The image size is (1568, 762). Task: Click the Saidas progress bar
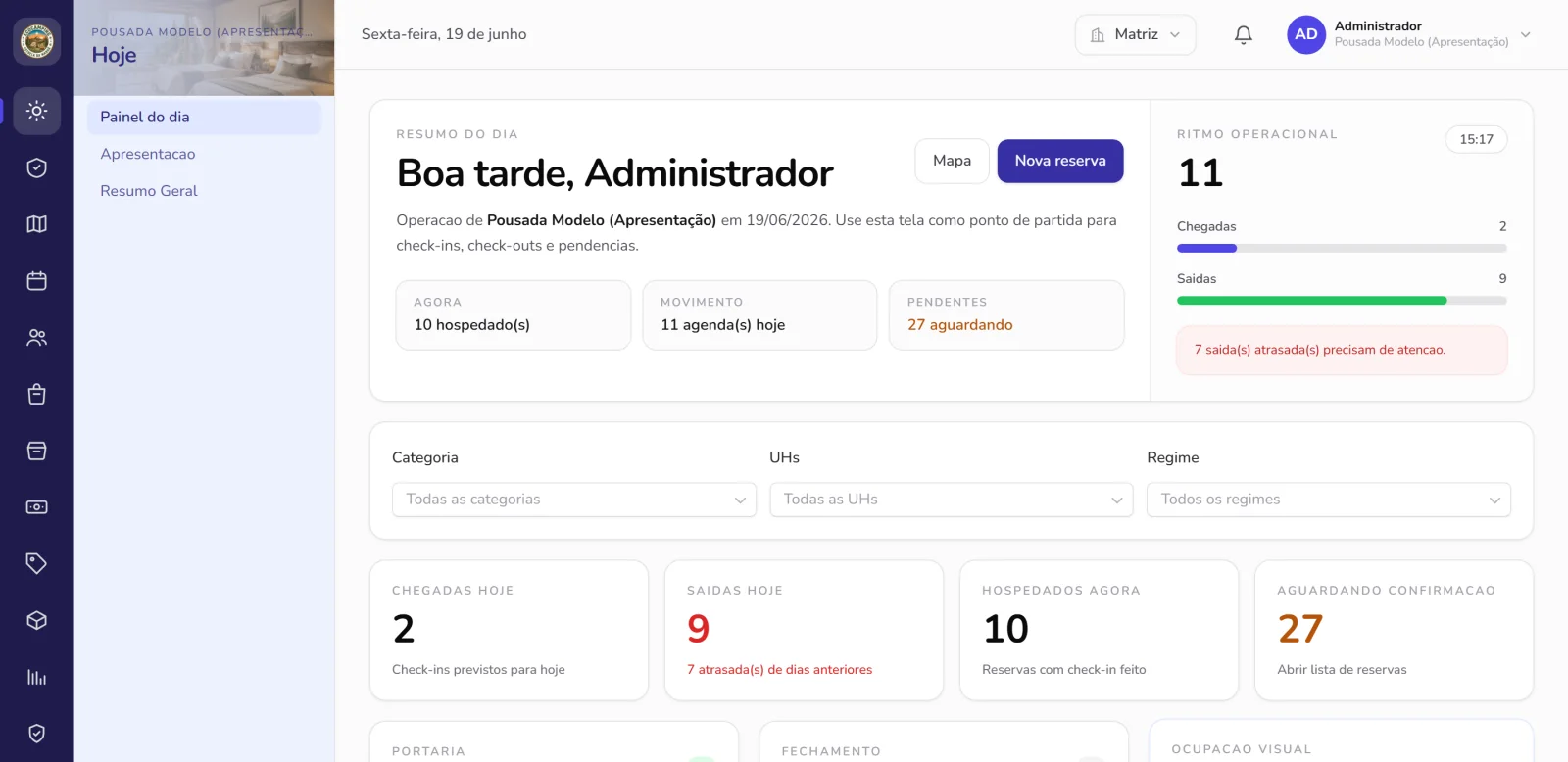click(1342, 301)
